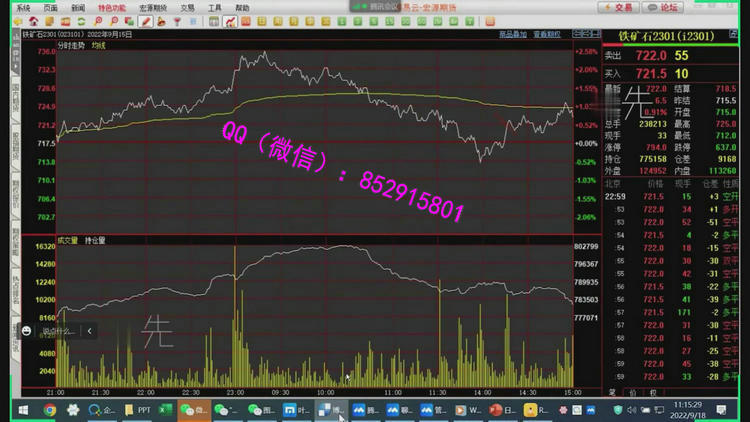This screenshot has height=422, width=750.
Task: Click the 查看期权 link
Action: 546,34
